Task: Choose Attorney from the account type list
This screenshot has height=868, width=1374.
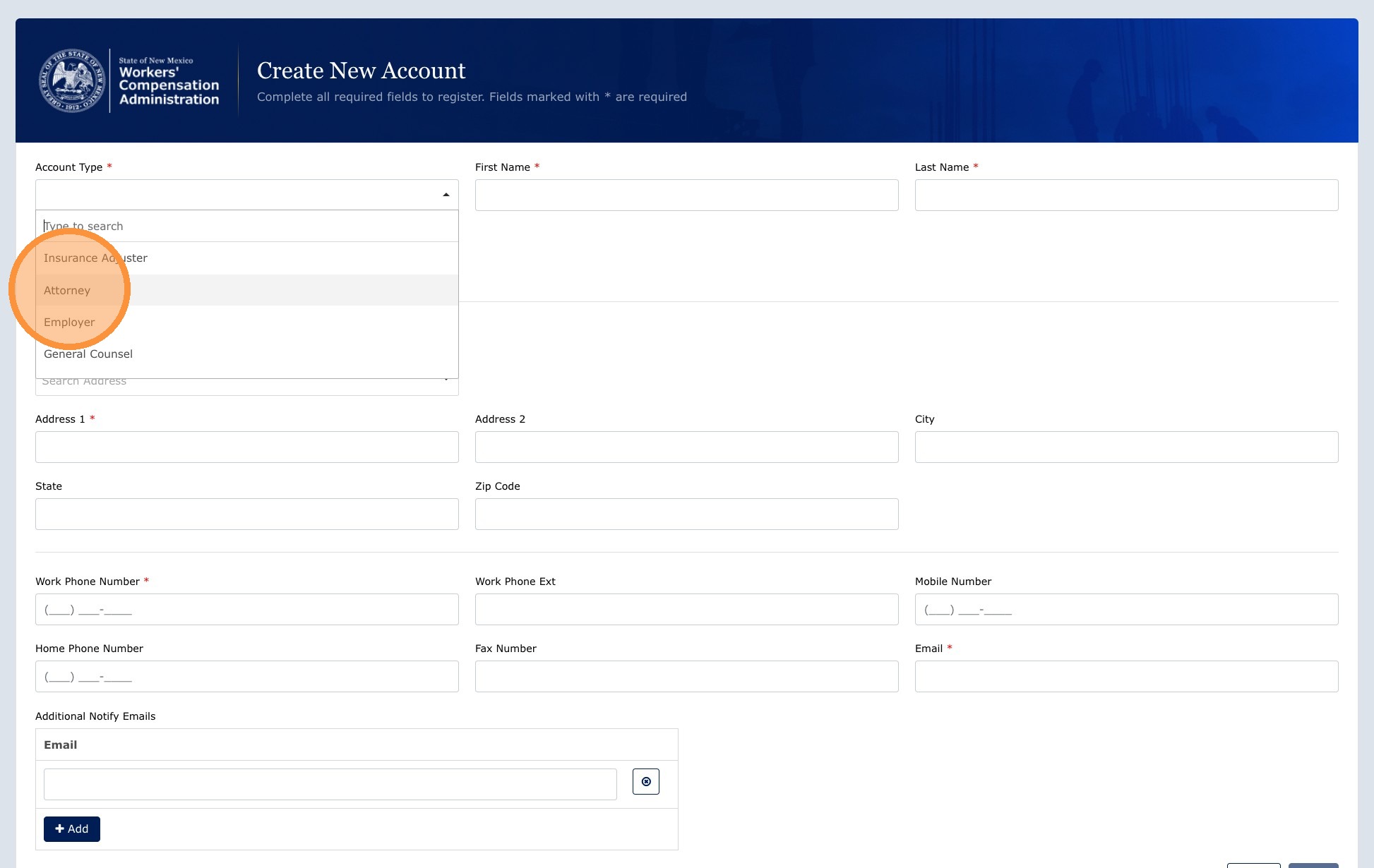Action: point(247,290)
